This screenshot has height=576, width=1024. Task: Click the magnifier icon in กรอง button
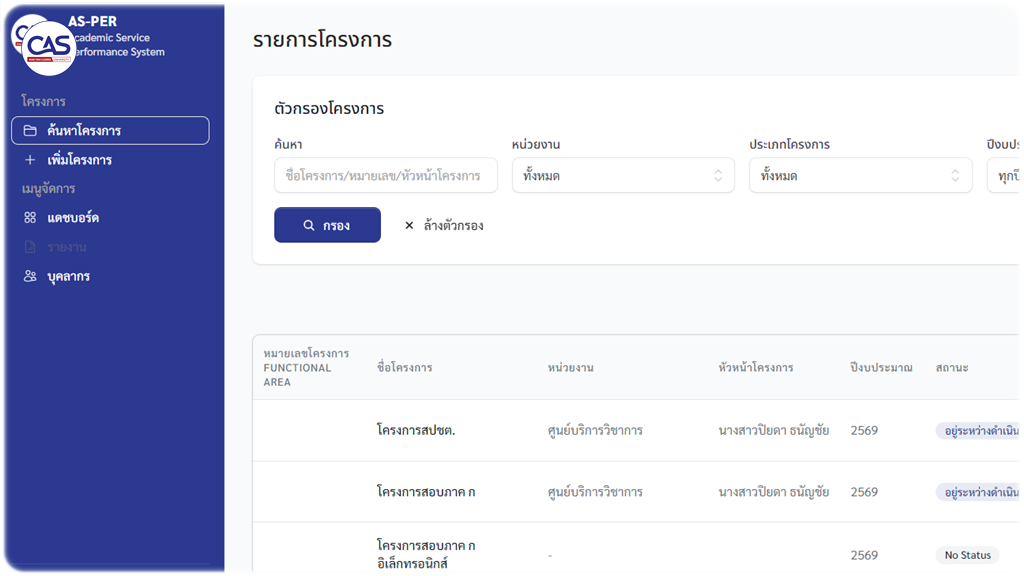[x=309, y=226]
